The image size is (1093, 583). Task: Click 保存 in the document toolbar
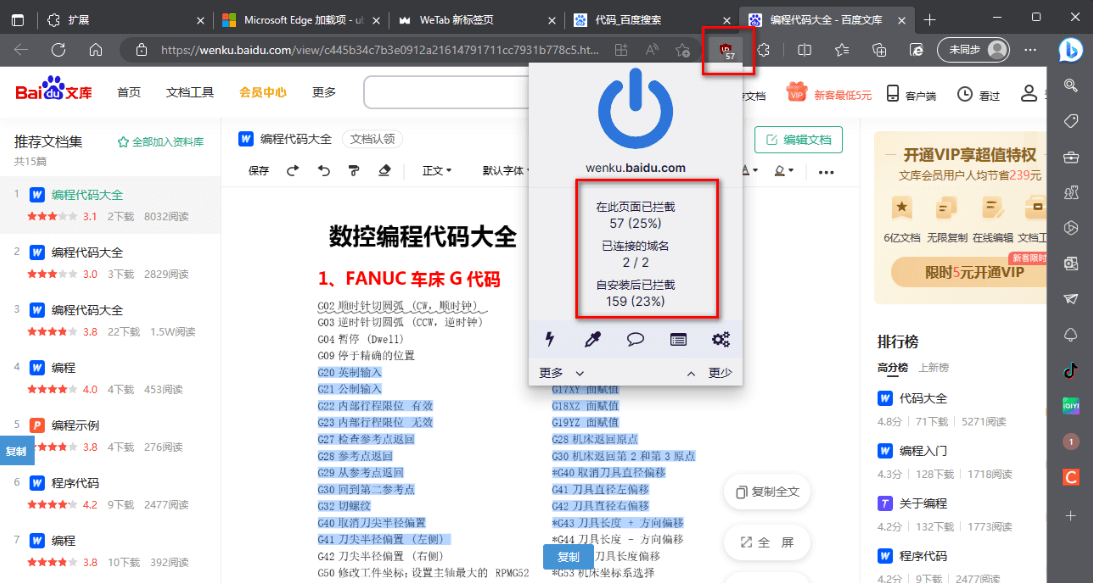(259, 171)
